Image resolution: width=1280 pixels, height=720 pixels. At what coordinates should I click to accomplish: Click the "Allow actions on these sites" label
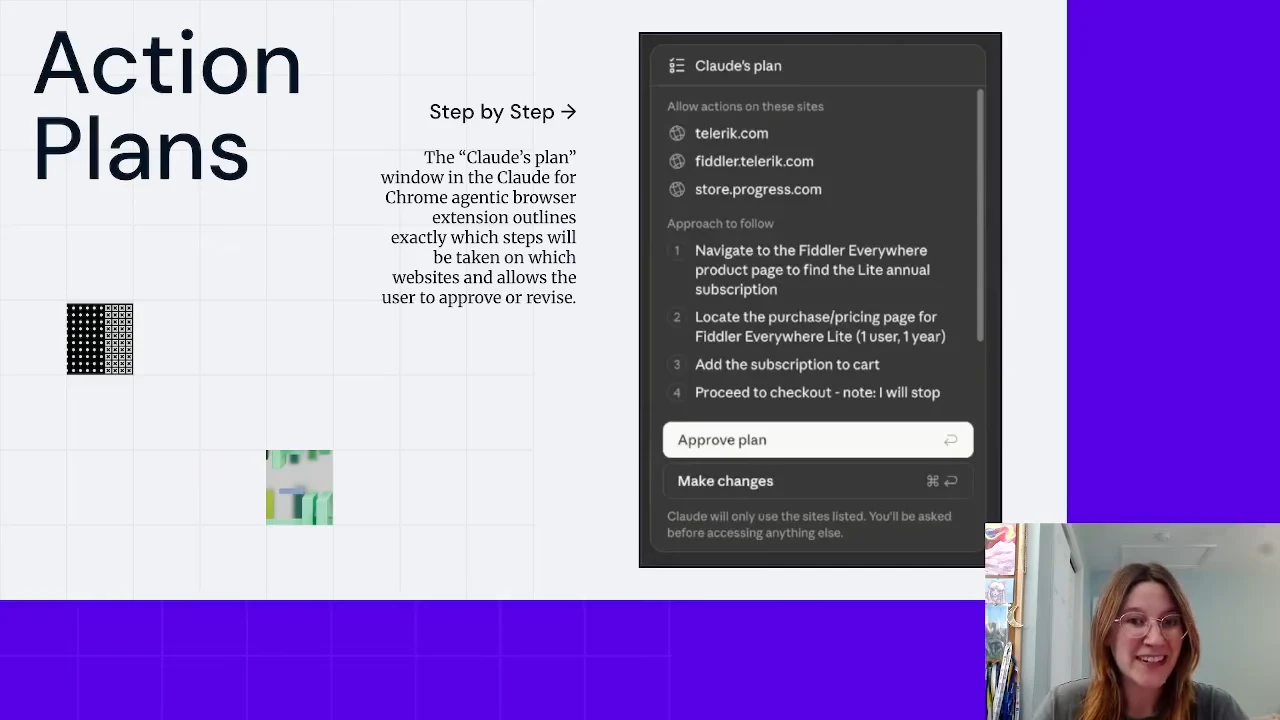click(745, 106)
